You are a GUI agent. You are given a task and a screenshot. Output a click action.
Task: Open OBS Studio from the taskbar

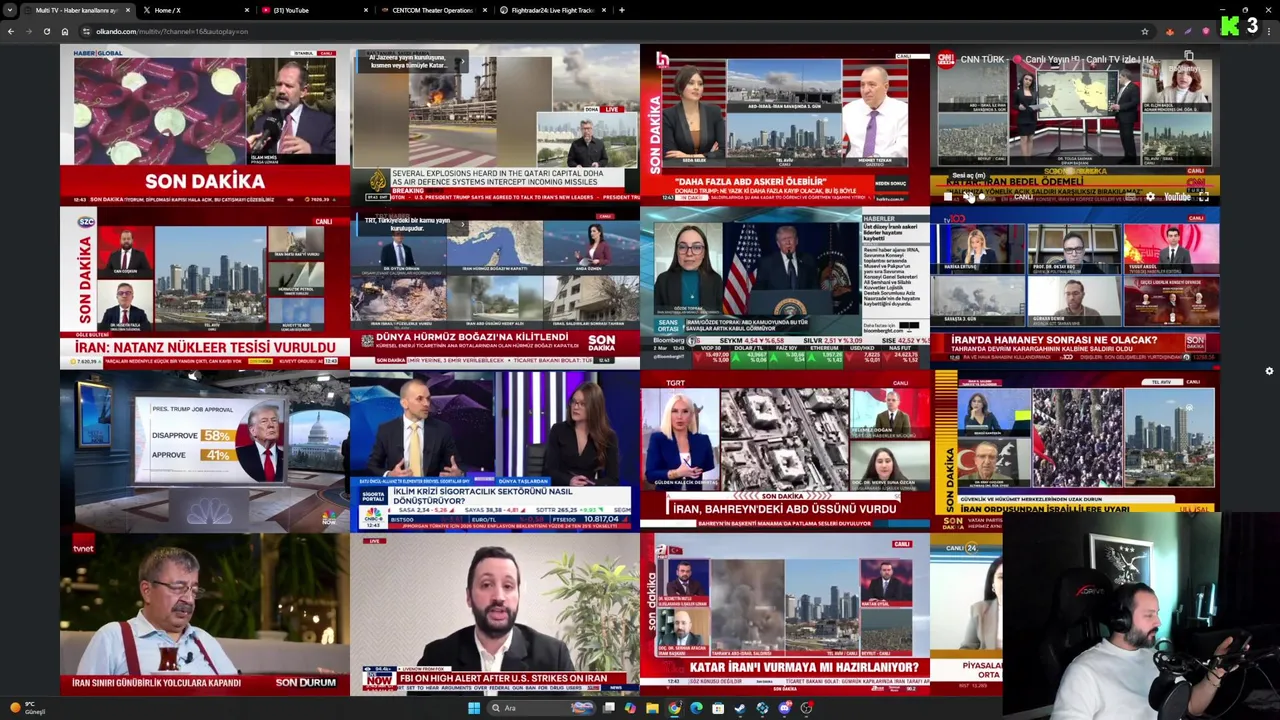(807, 708)
